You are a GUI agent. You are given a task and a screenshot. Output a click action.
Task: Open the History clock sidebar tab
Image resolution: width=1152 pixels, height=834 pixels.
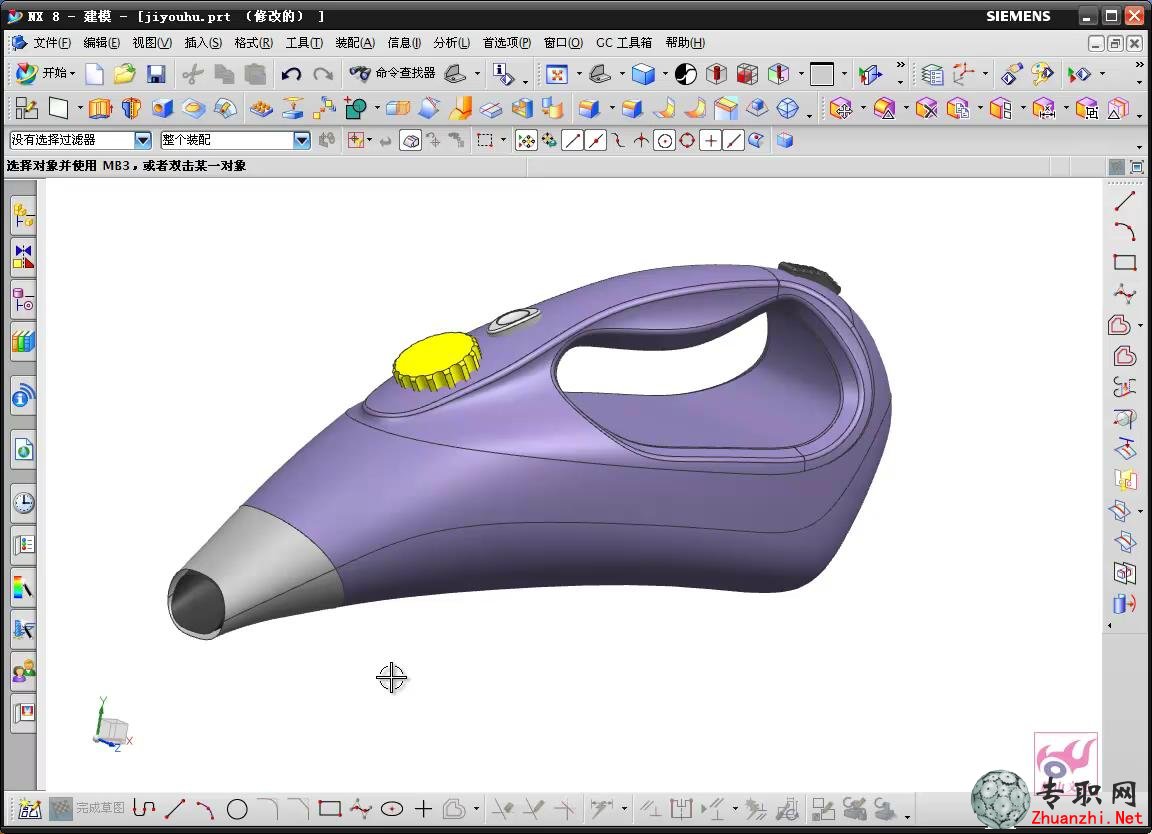[x=24, y=503]
